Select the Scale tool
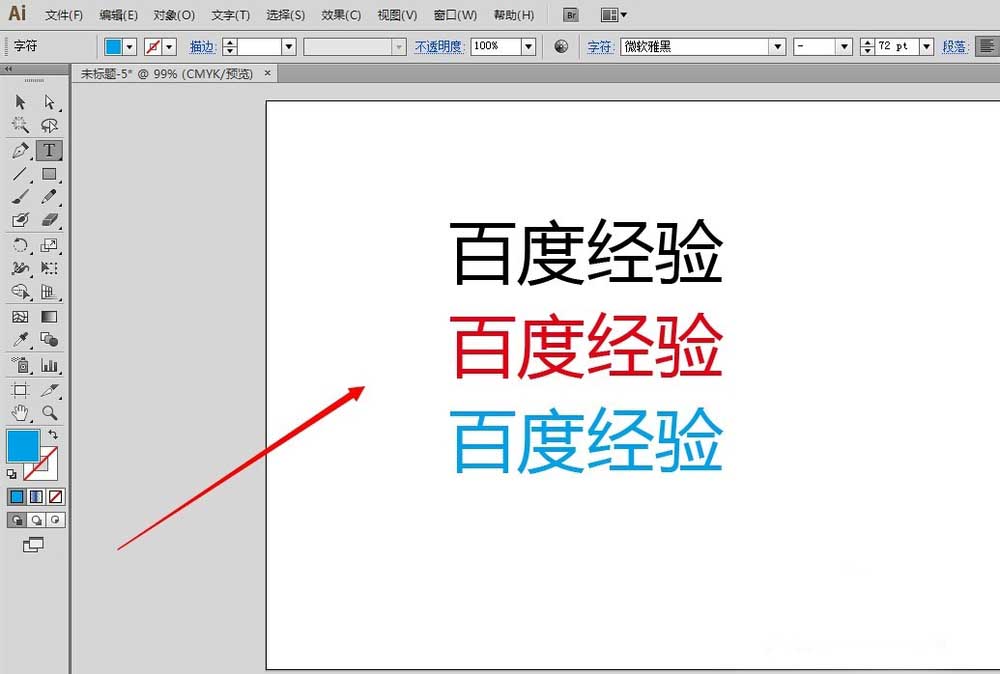 pos(49,245)
